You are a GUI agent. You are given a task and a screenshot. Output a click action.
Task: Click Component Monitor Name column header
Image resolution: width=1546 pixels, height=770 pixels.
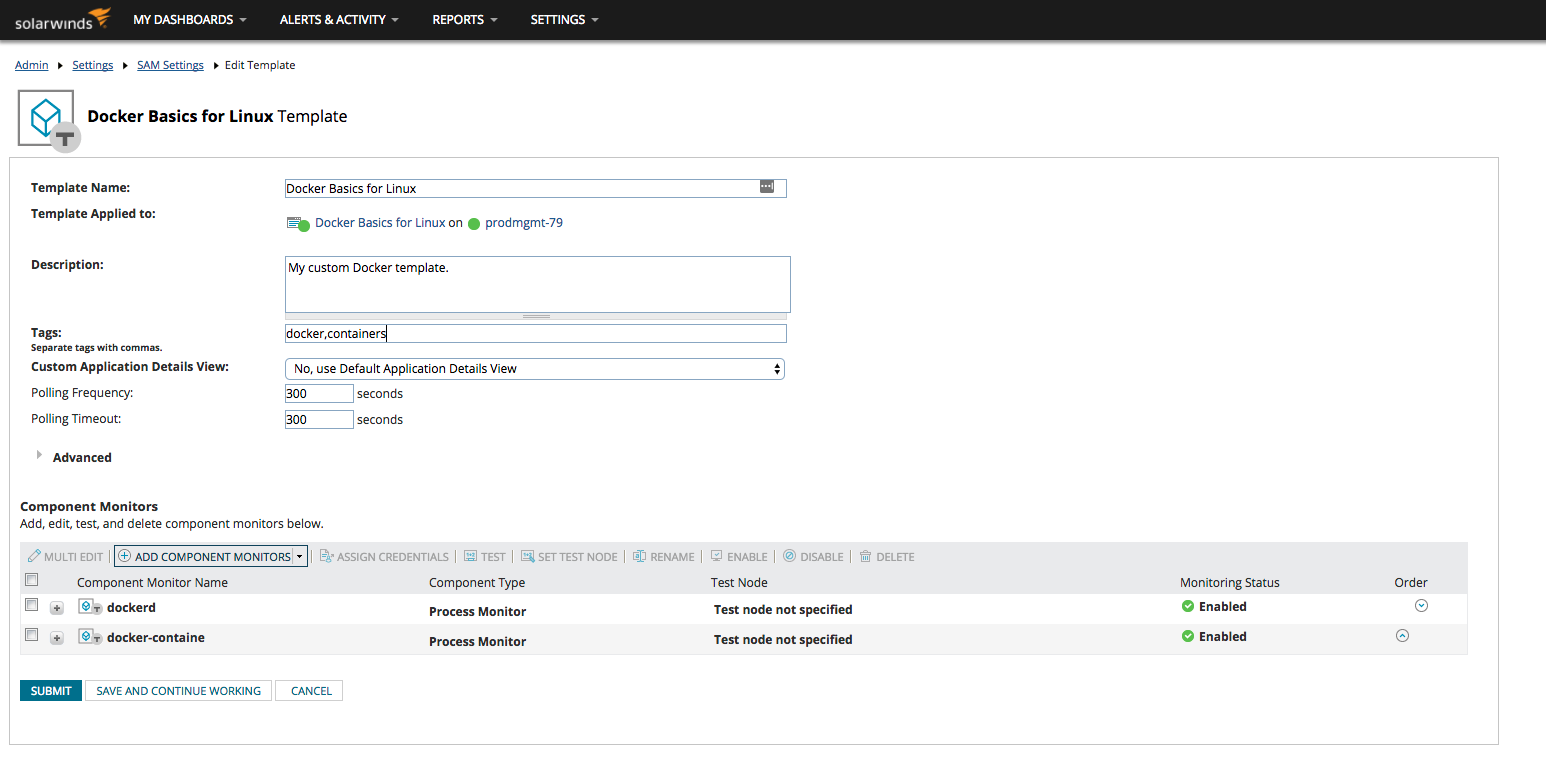[x=152, y=582]
